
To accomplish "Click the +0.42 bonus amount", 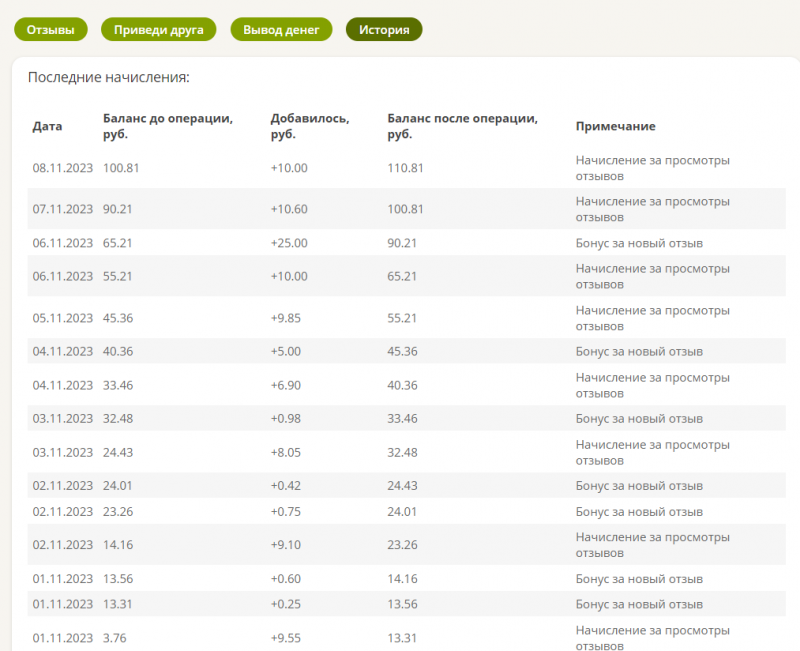I will (x=286, y=486).
